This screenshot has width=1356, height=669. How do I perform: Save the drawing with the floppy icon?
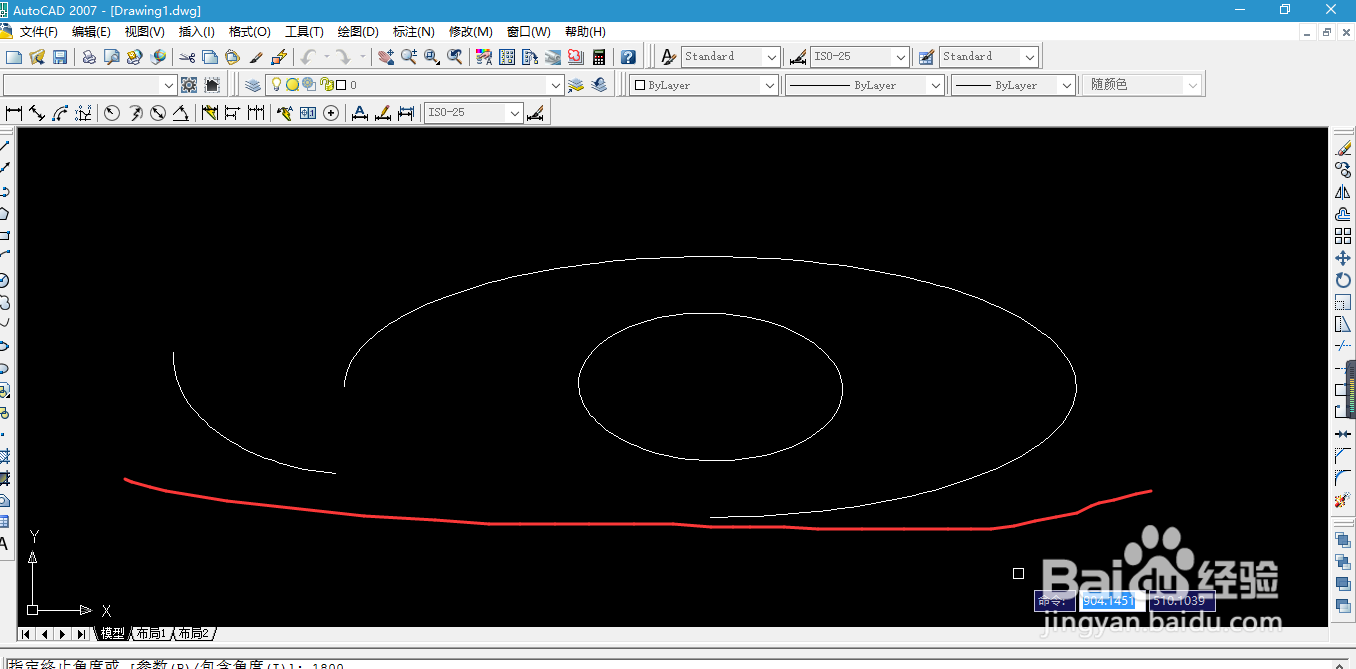click(x=60, y=57)
